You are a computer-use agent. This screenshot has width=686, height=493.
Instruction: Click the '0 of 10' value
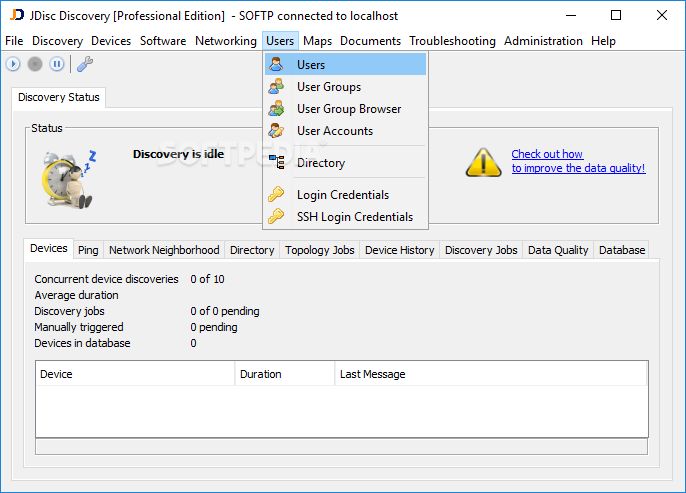coord(207,279)
